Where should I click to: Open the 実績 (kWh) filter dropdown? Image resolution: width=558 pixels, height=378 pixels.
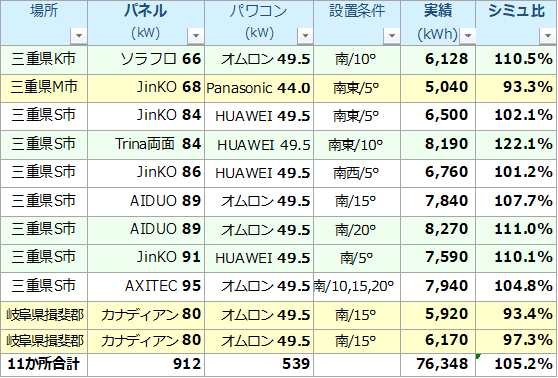pos(468,36)
